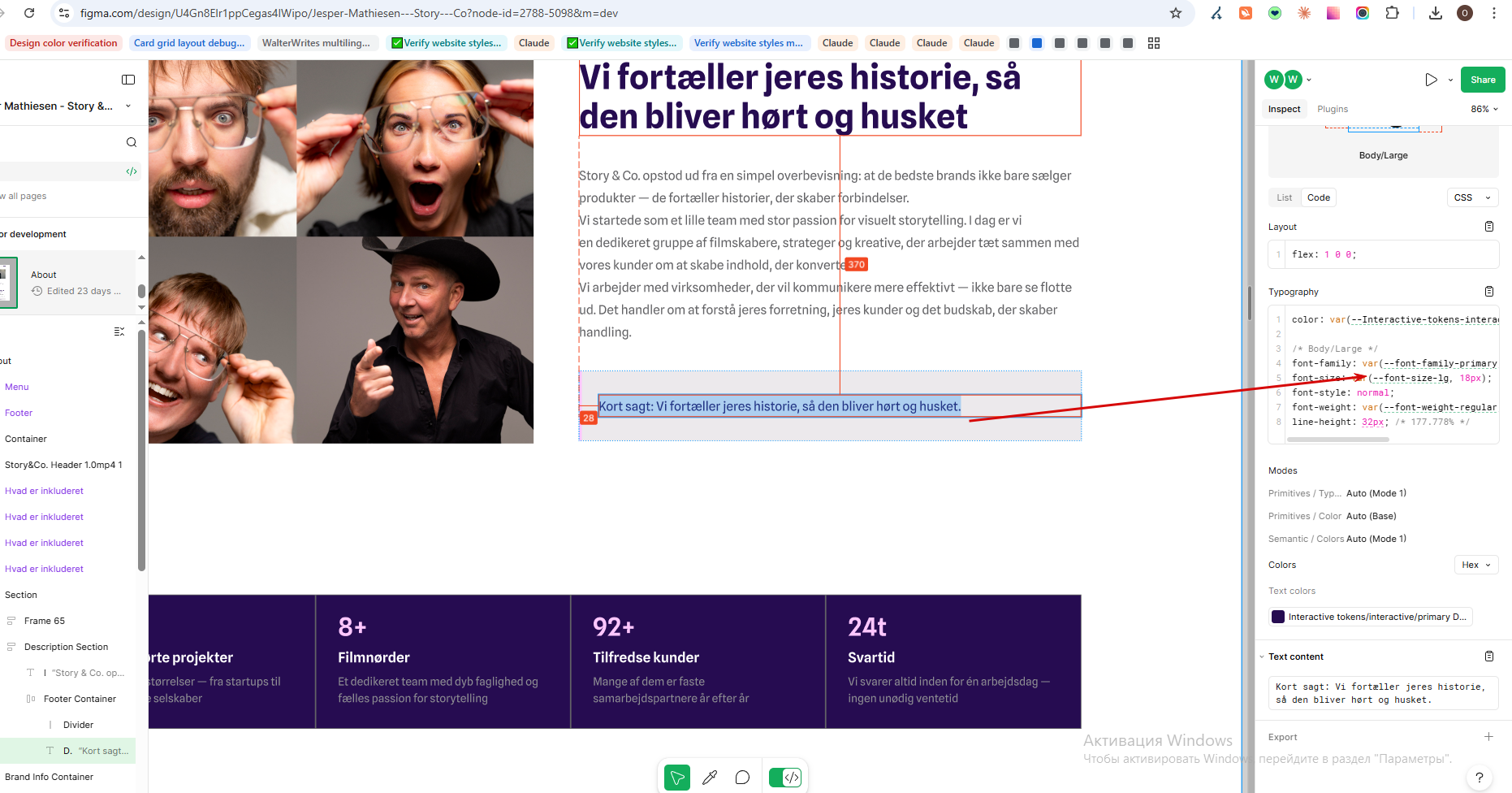
Task: Click the Text content value box
Action: tap(1384, 693)
